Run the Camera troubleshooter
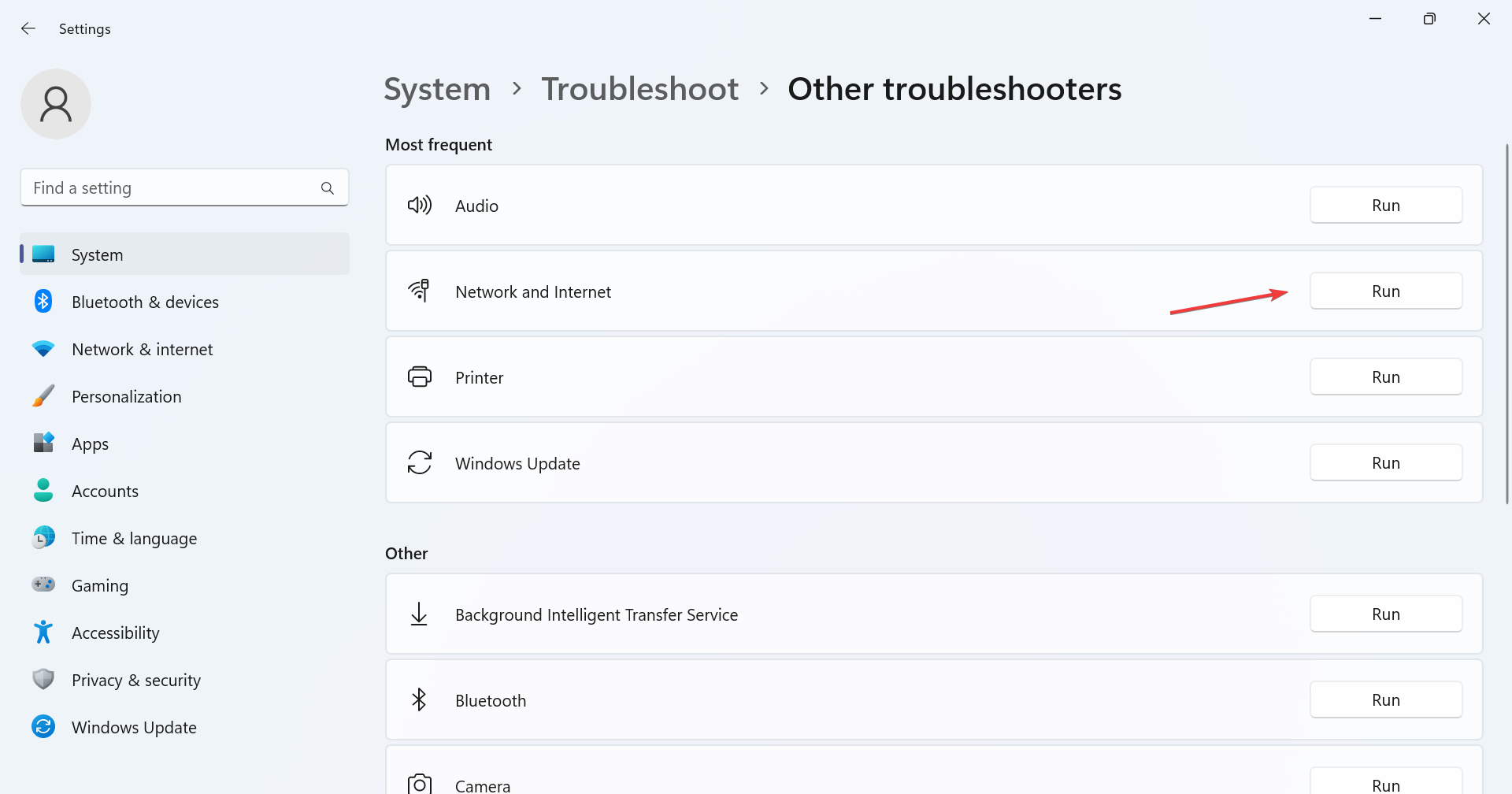 (x=1386, y=781)
